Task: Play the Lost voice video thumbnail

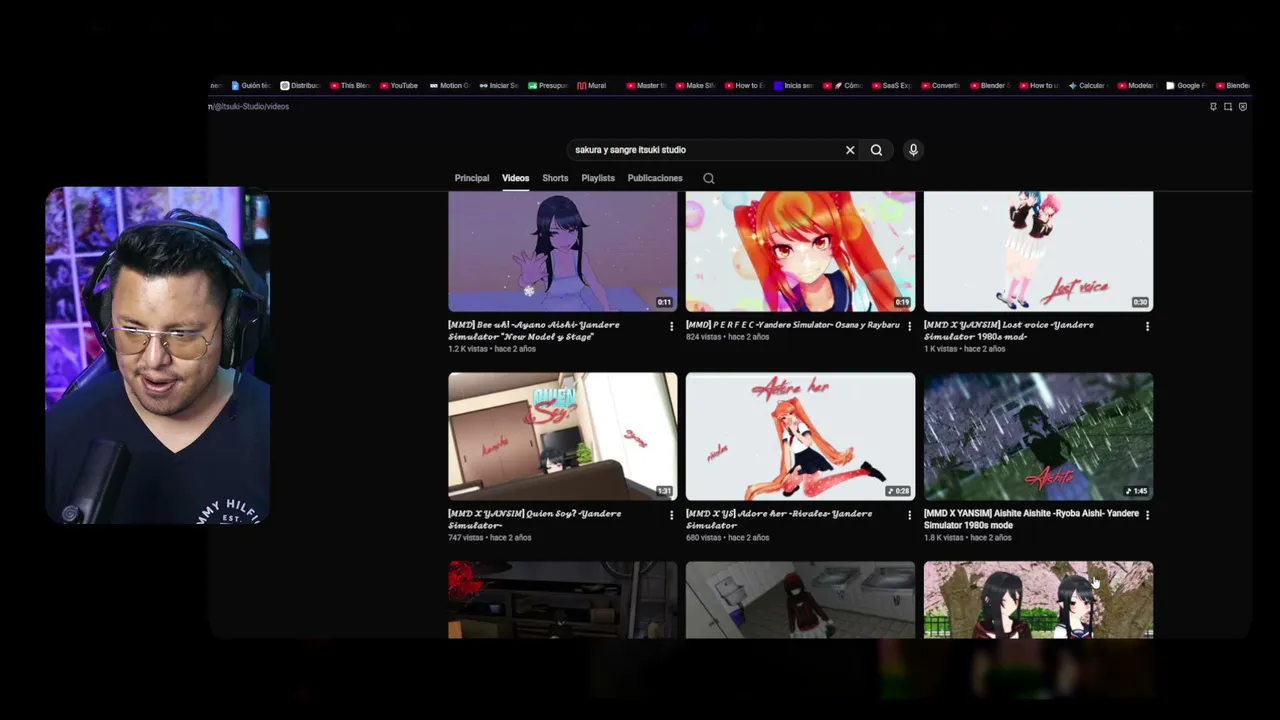Action: coord(1038,251)
